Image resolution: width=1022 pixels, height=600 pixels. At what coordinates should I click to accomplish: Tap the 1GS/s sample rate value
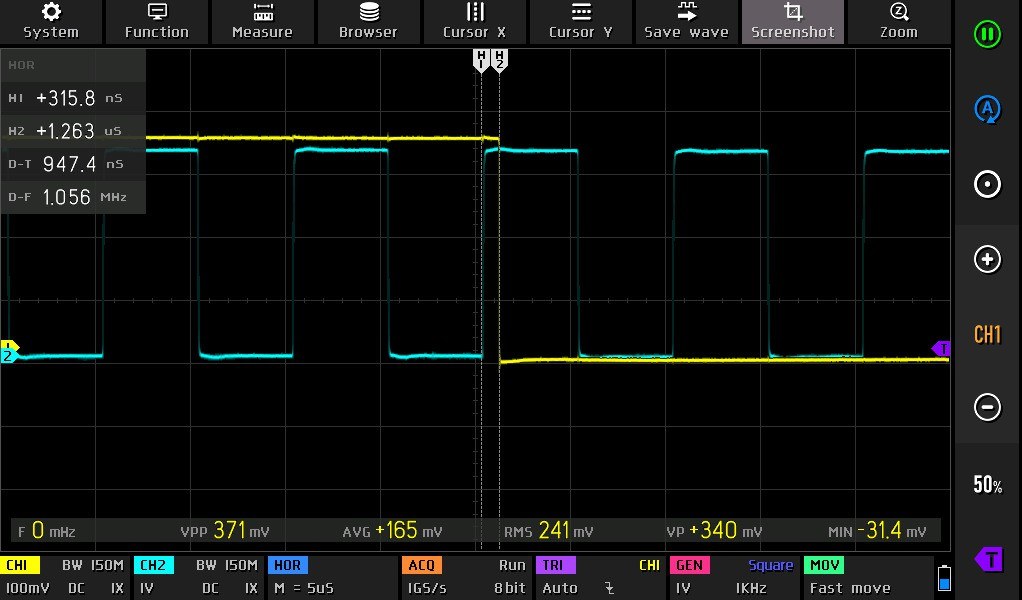[x=427, y=588]
